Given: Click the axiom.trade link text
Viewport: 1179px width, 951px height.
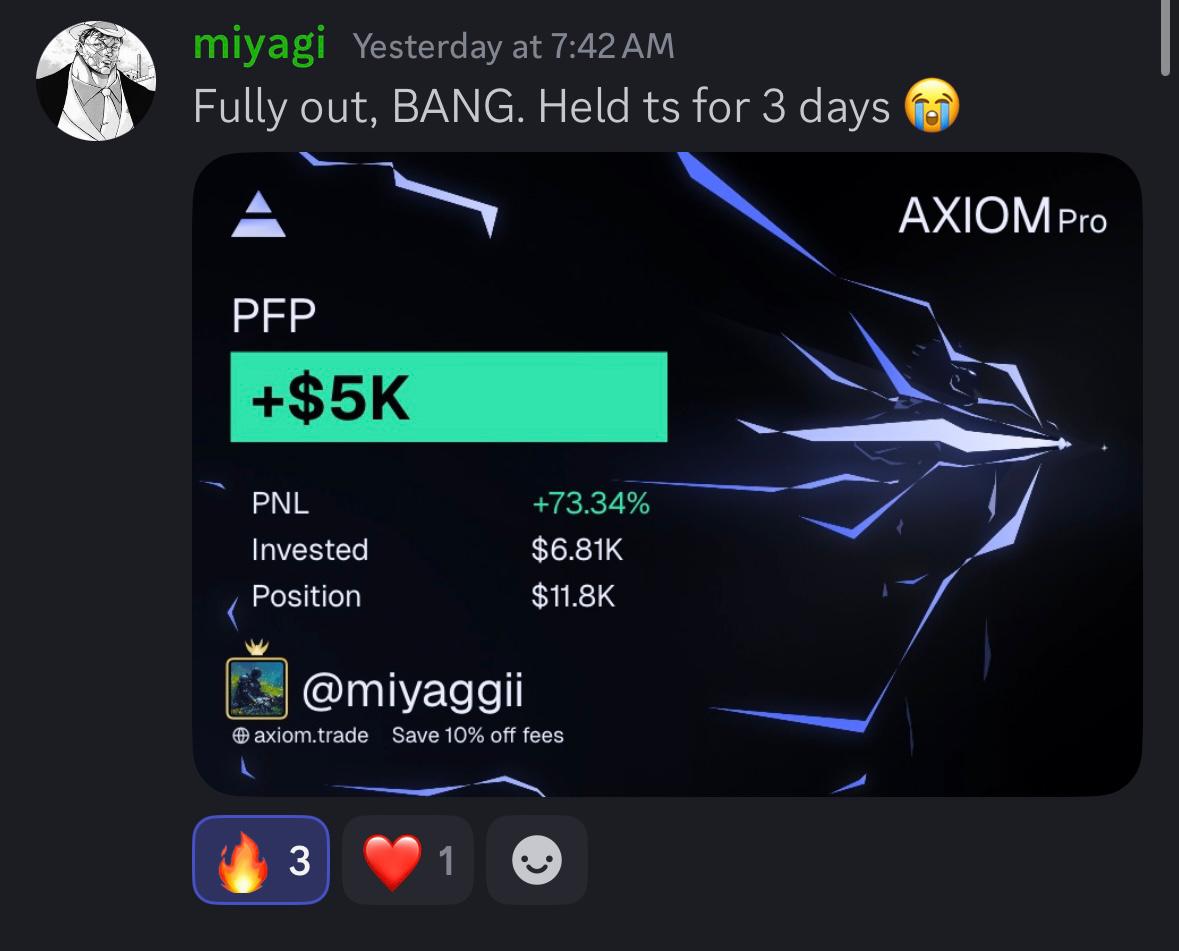Looking at the screenshot, I should point(311,735).
